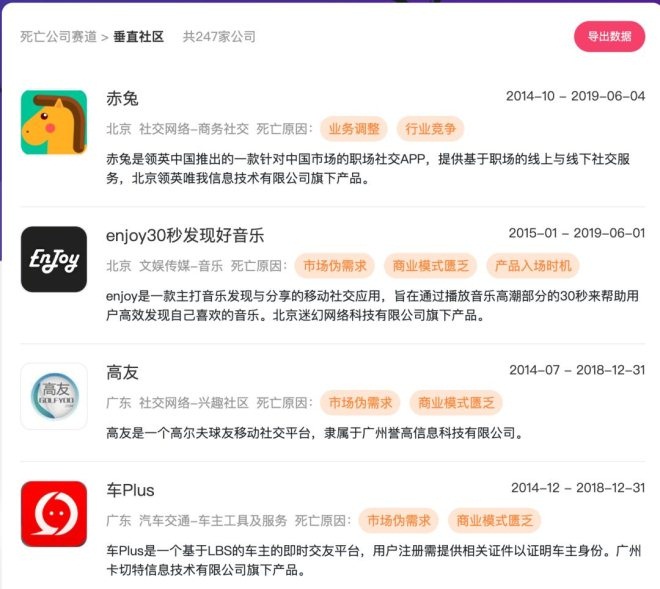Click 行业竞争 tag under 赤兔

point(430,129)
